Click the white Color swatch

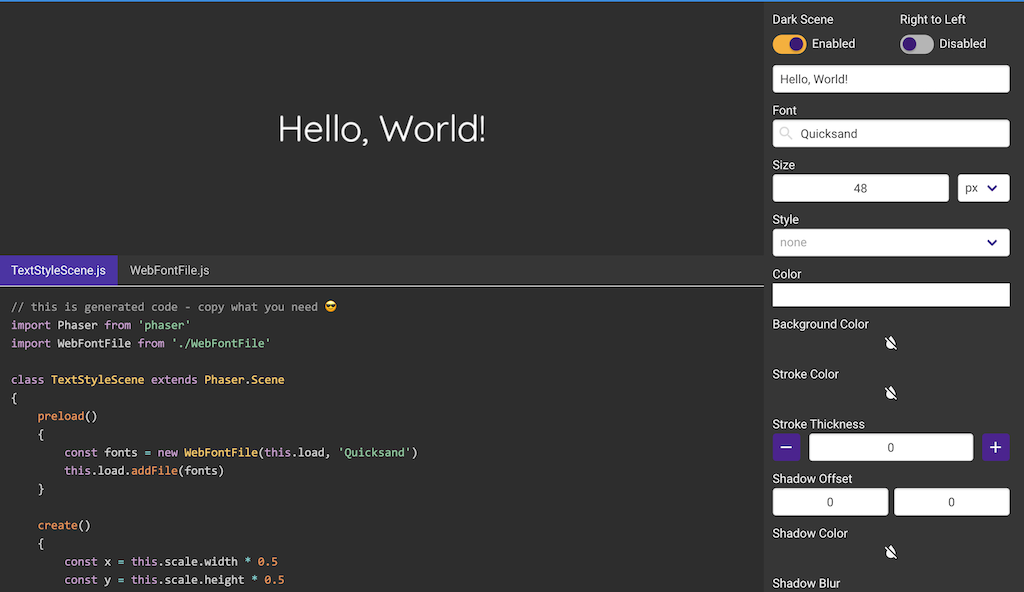click(890, 295)
